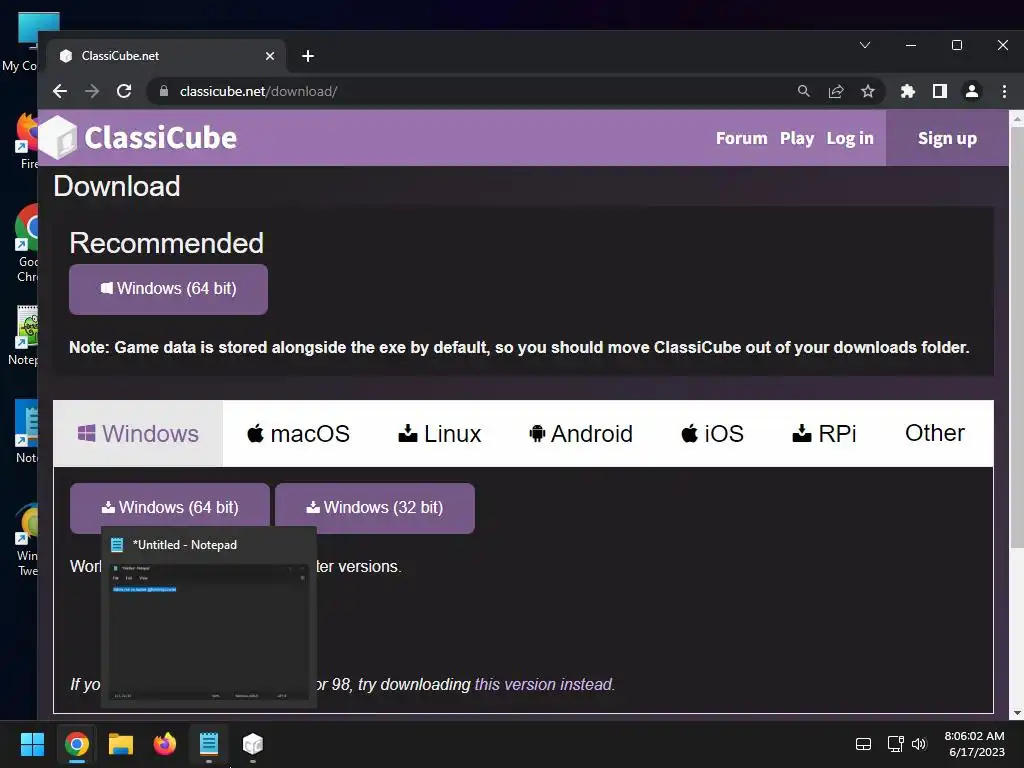The width and height of the screenshot is (1024, 768).
Task: Open Firefox from the taskbar
Action: [165, 744]
